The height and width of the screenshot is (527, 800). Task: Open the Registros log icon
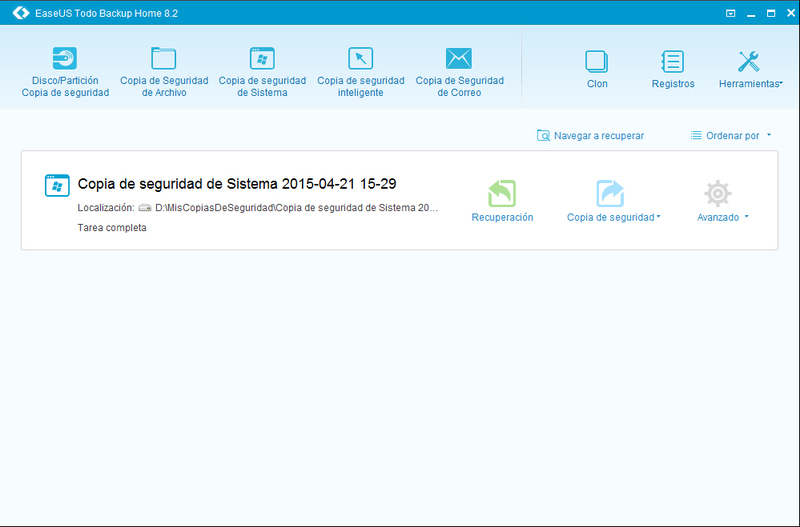click(x=673, y=62)
